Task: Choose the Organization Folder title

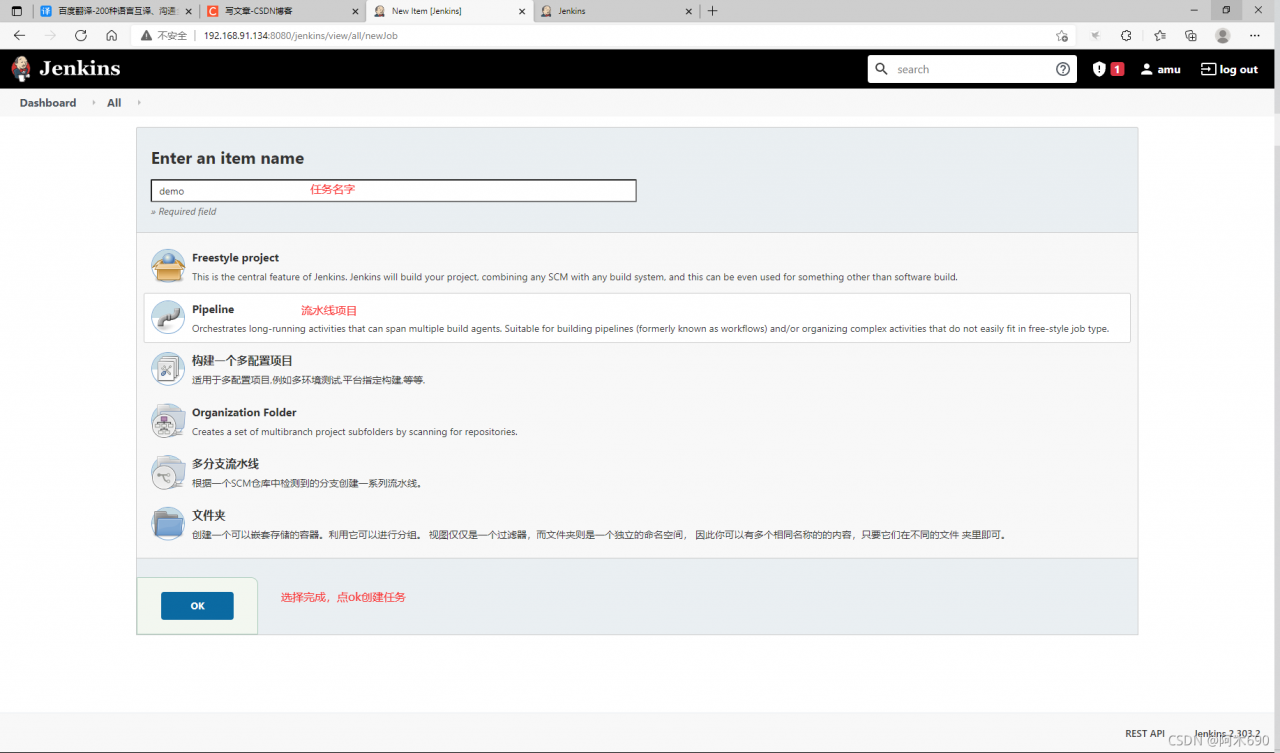Action: pos(244,412)
